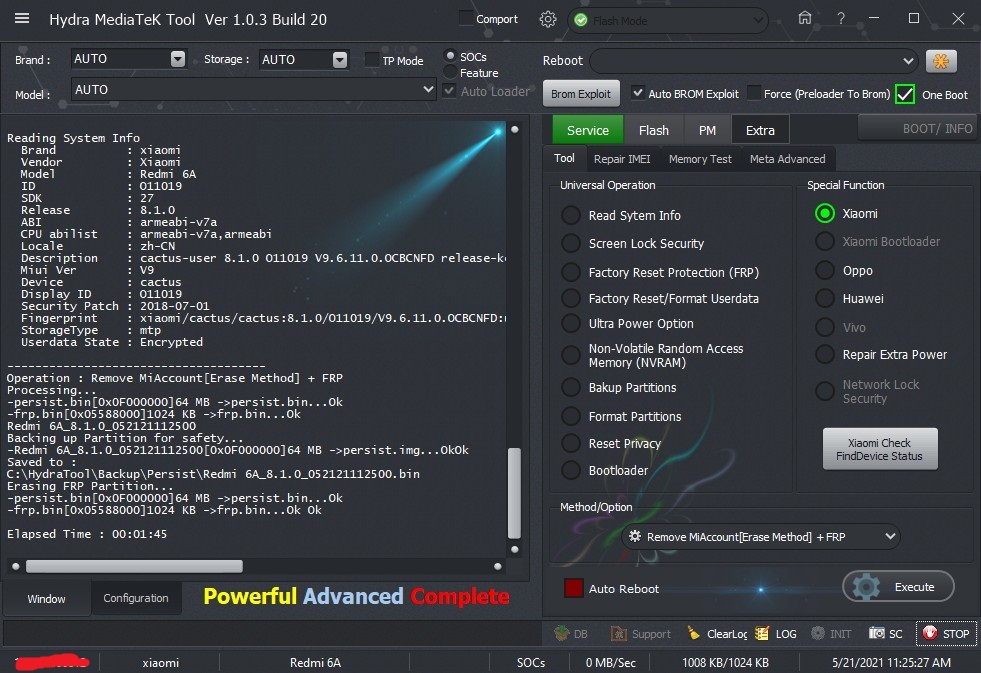This screenshot has width=981, height=673.
Task: Switch to the Service tab
Action: coord(587,130)
